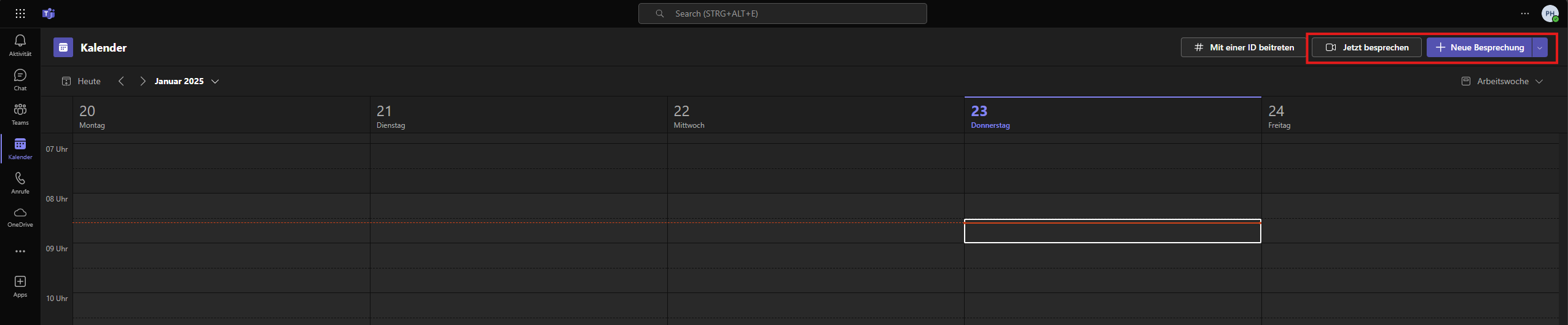Open Chat in the sidebar
Screen dimensions: 1568x325
tap(20, 79)
